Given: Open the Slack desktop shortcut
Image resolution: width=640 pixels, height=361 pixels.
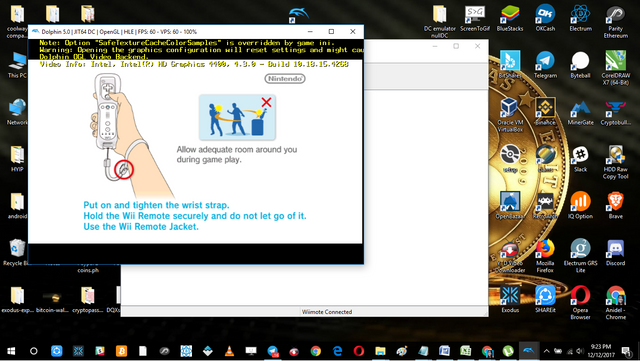Looking at the screenshot, I should click(x=580, y=158).
